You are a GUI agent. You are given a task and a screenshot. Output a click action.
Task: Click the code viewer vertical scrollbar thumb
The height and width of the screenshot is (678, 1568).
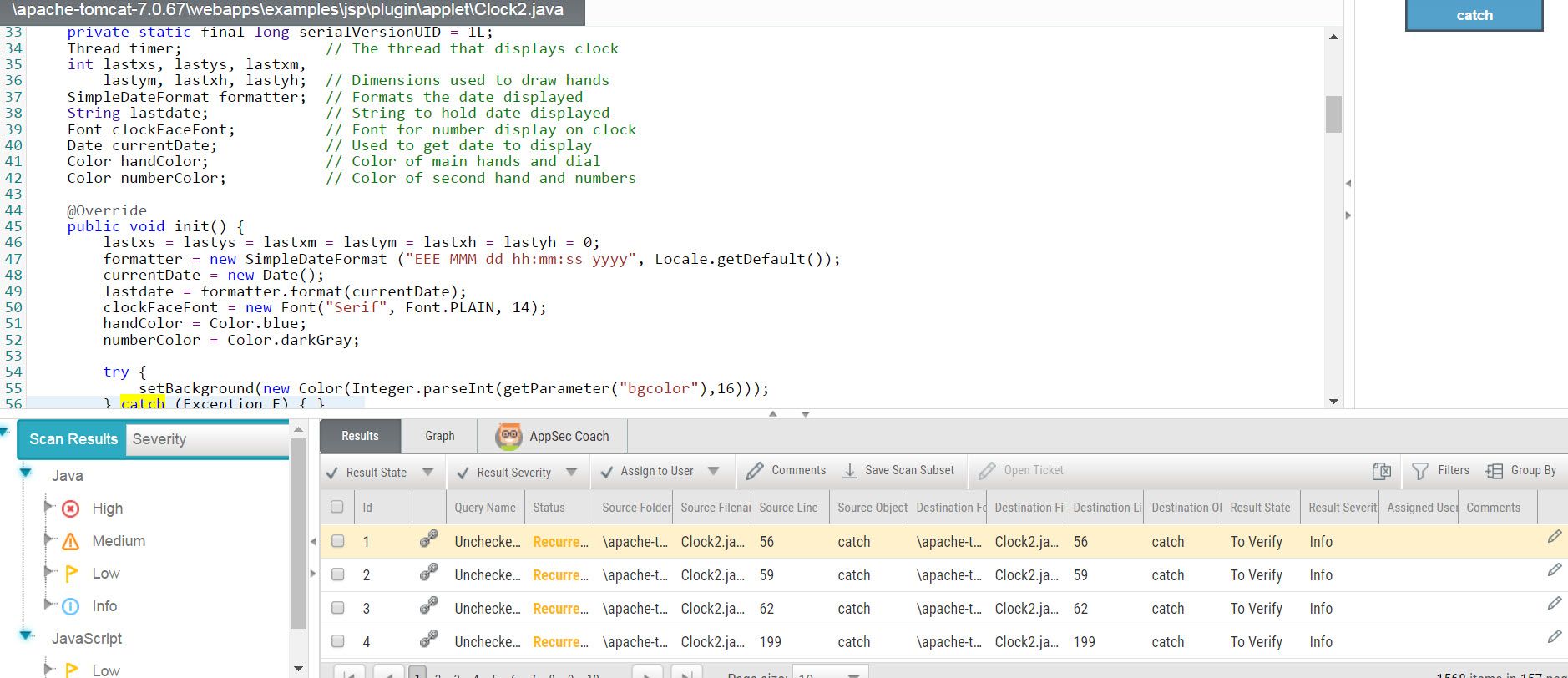pyautogui.click(x=1333, y=114)
